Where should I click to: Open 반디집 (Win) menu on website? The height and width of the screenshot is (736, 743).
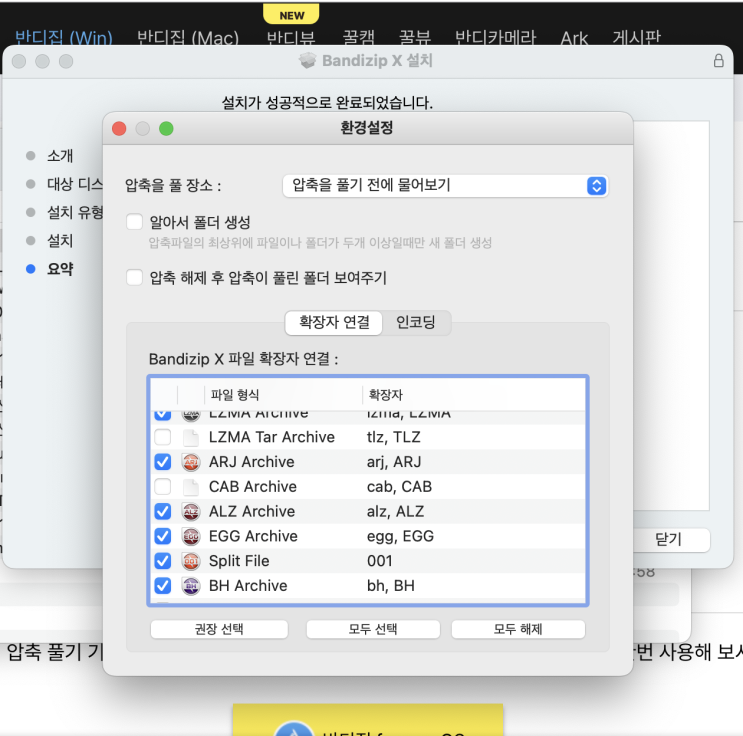(63, 37)
